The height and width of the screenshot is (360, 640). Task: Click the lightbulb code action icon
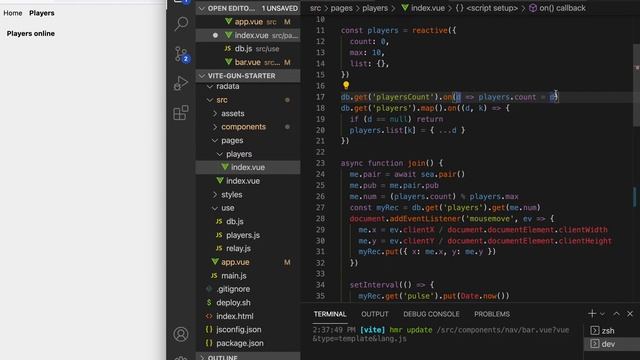pyautogui.click(x=346, y=85)
